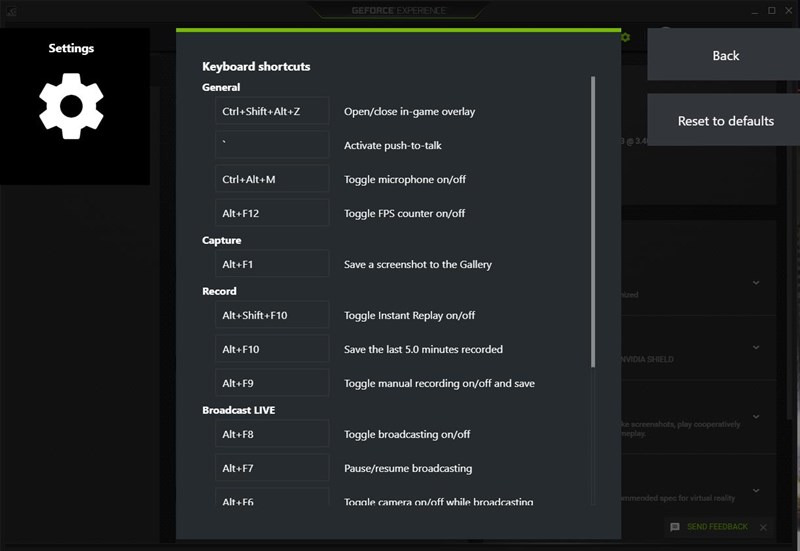Click the 'General' section heading
The width and height of the screenshot is (800, 551).
coord(221,87)
